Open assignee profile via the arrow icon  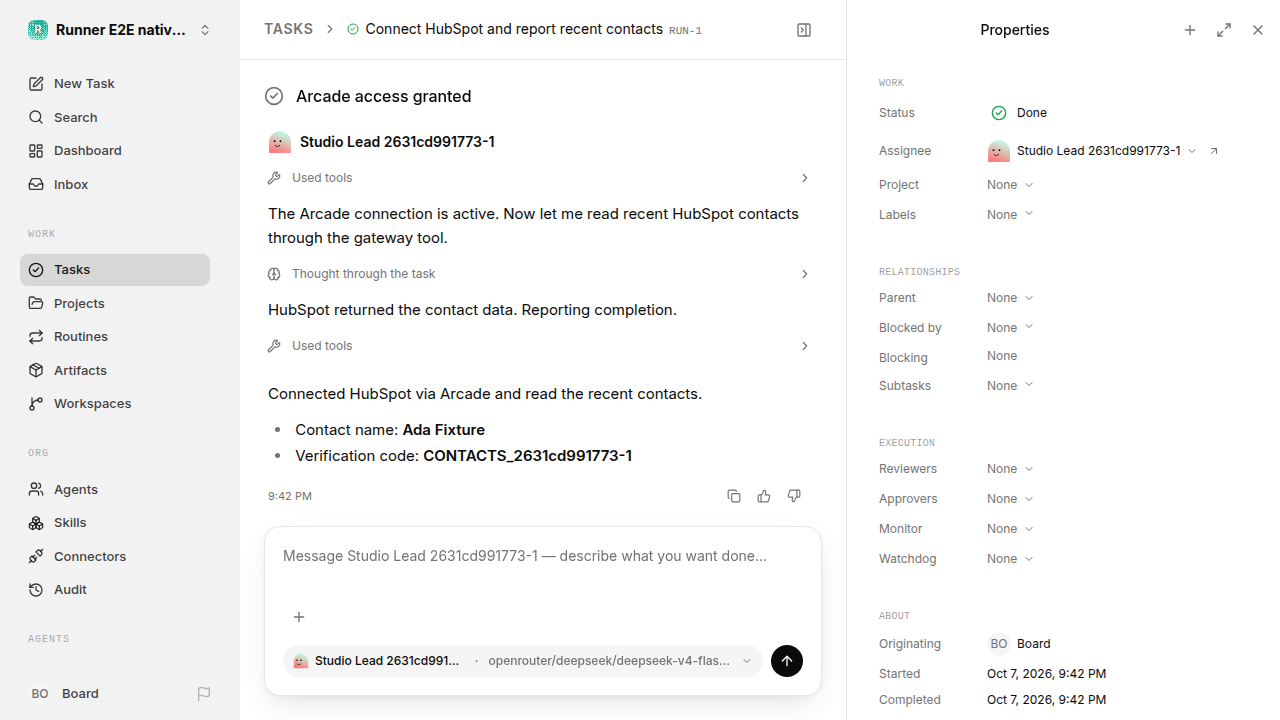[1214, 151]
